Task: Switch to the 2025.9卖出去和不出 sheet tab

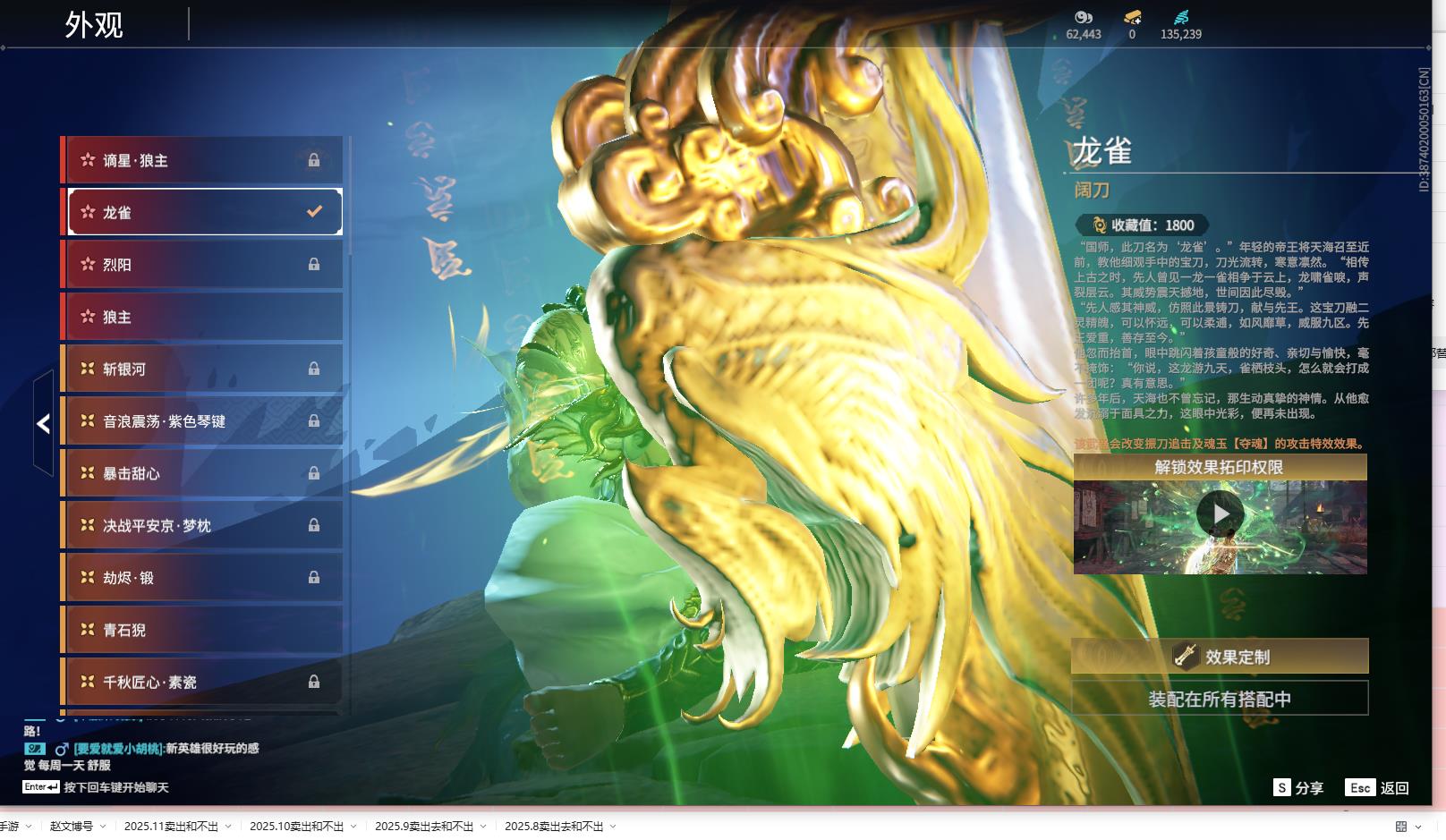Action: coord(424,827)
